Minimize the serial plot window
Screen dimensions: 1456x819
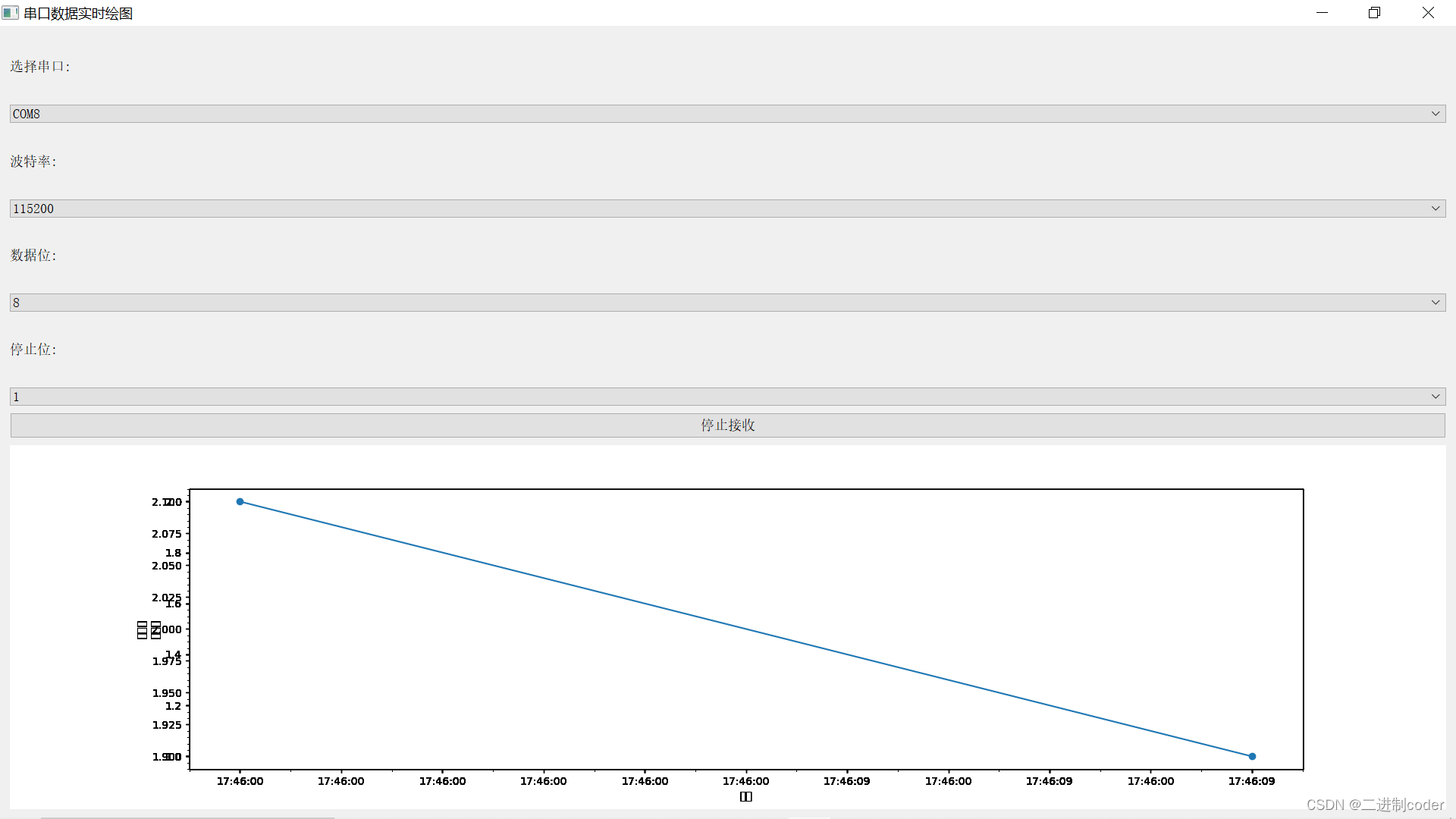(1322, 13)
